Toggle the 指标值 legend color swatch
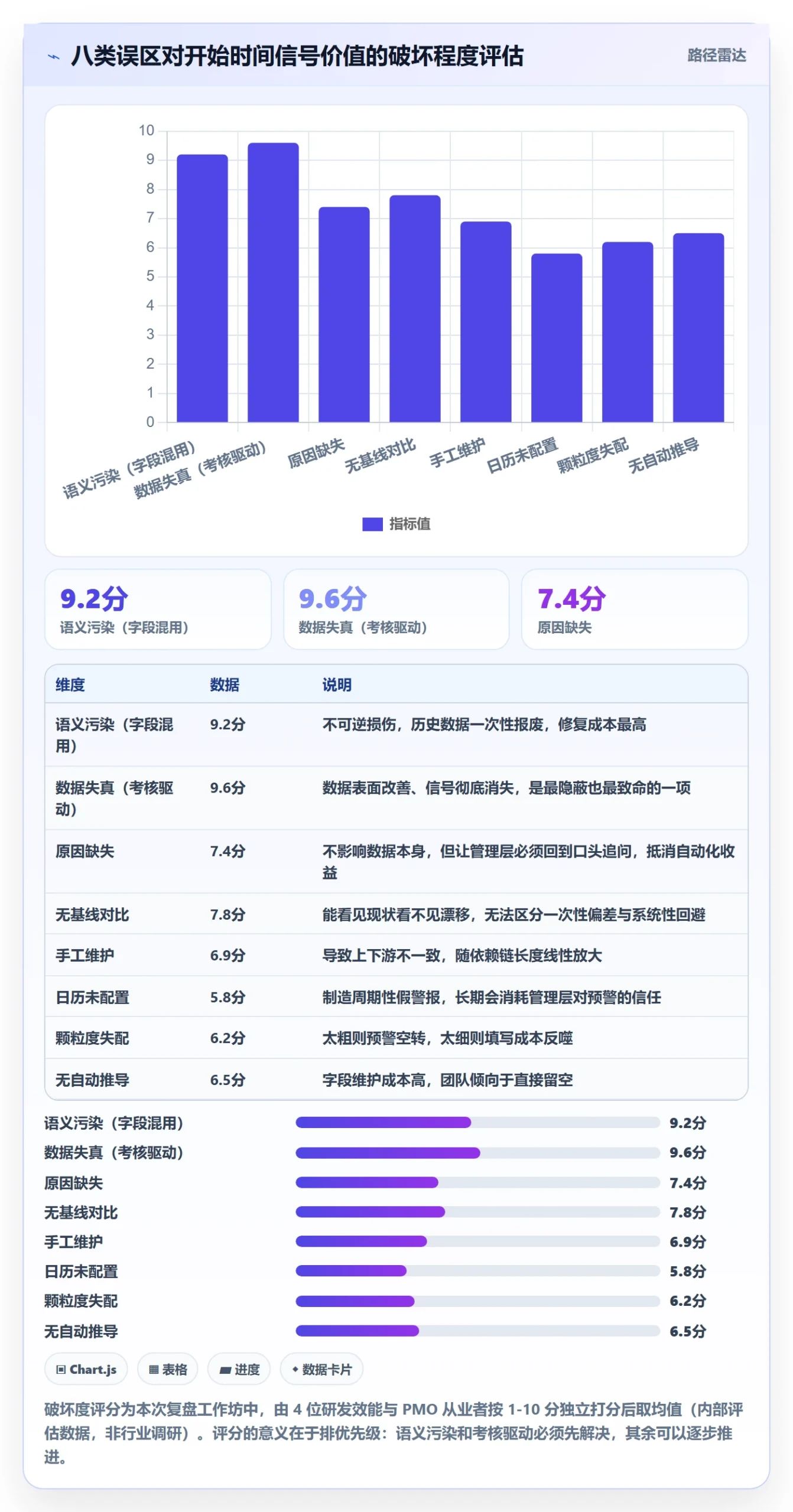 click(x=372, y=524)
